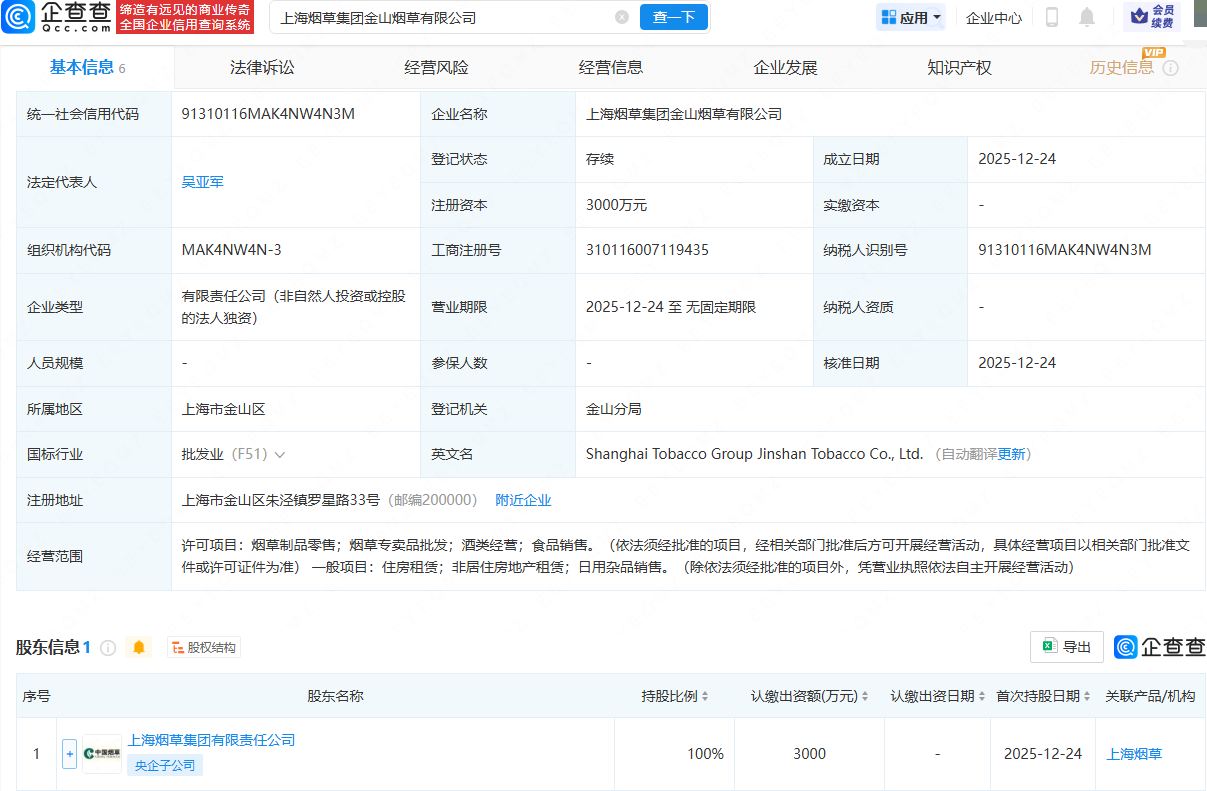This screenshot has width=1207, height=791.
Task: Expand the 批发业 (F51) industry chevron
Action: 280,454
